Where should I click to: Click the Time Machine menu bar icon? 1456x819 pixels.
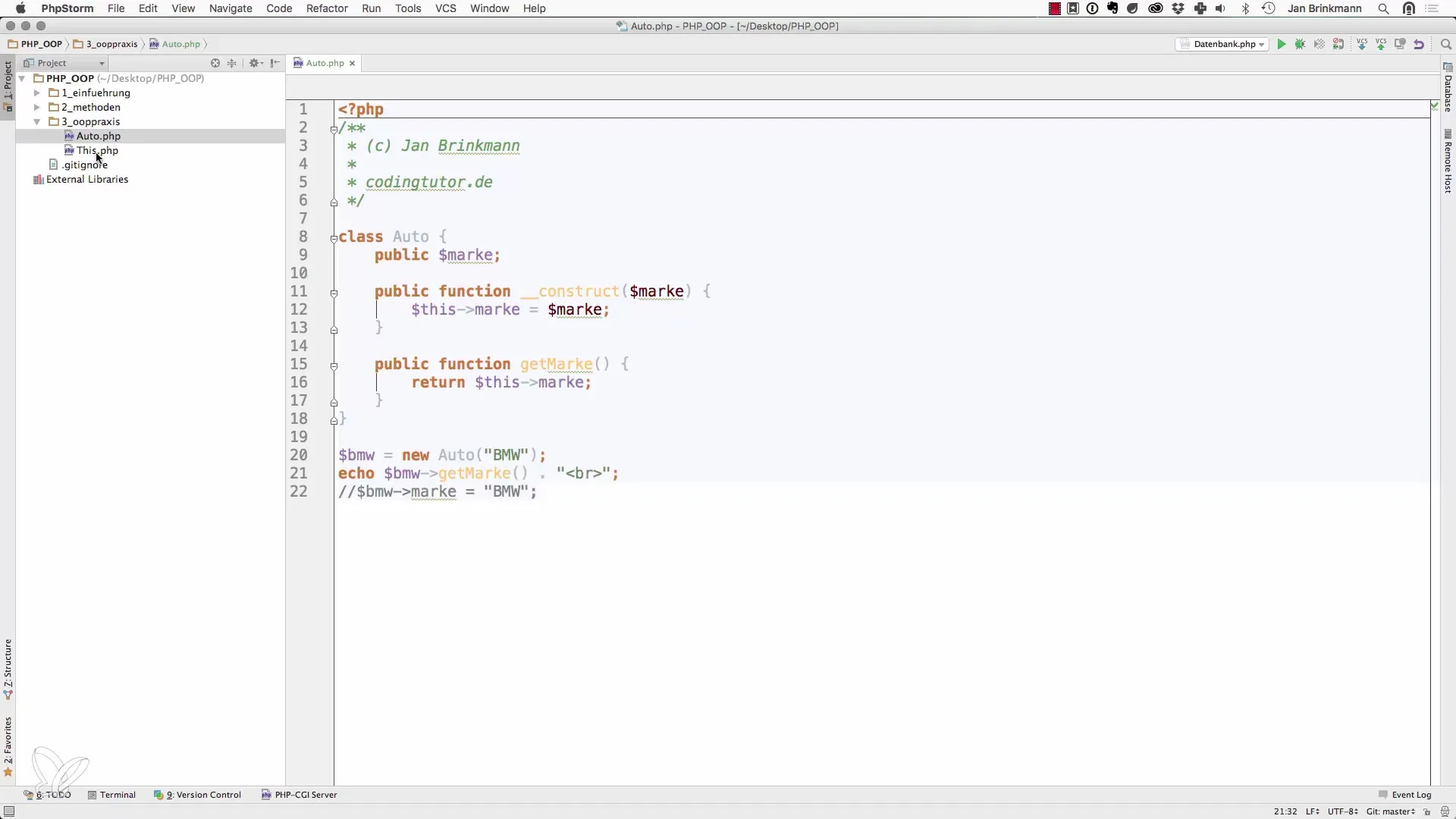1269,8
